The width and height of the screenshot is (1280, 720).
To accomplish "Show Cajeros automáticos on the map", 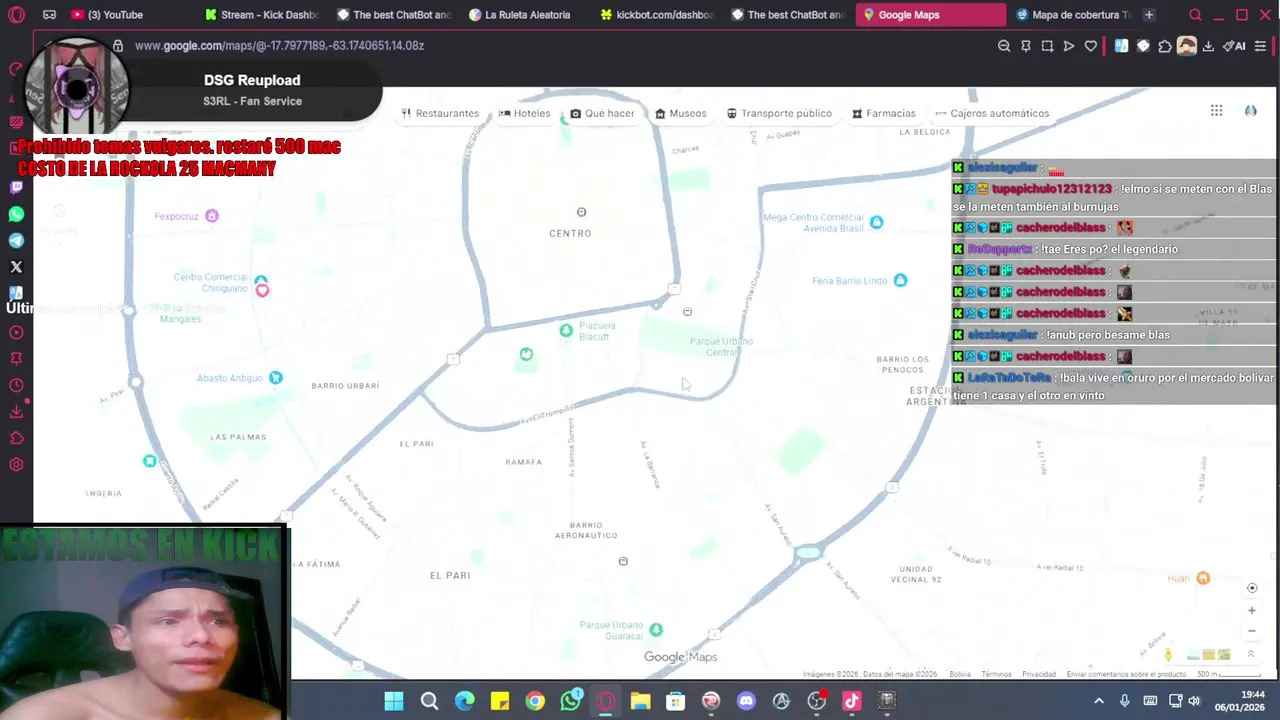I will click(x=992, y=113).
